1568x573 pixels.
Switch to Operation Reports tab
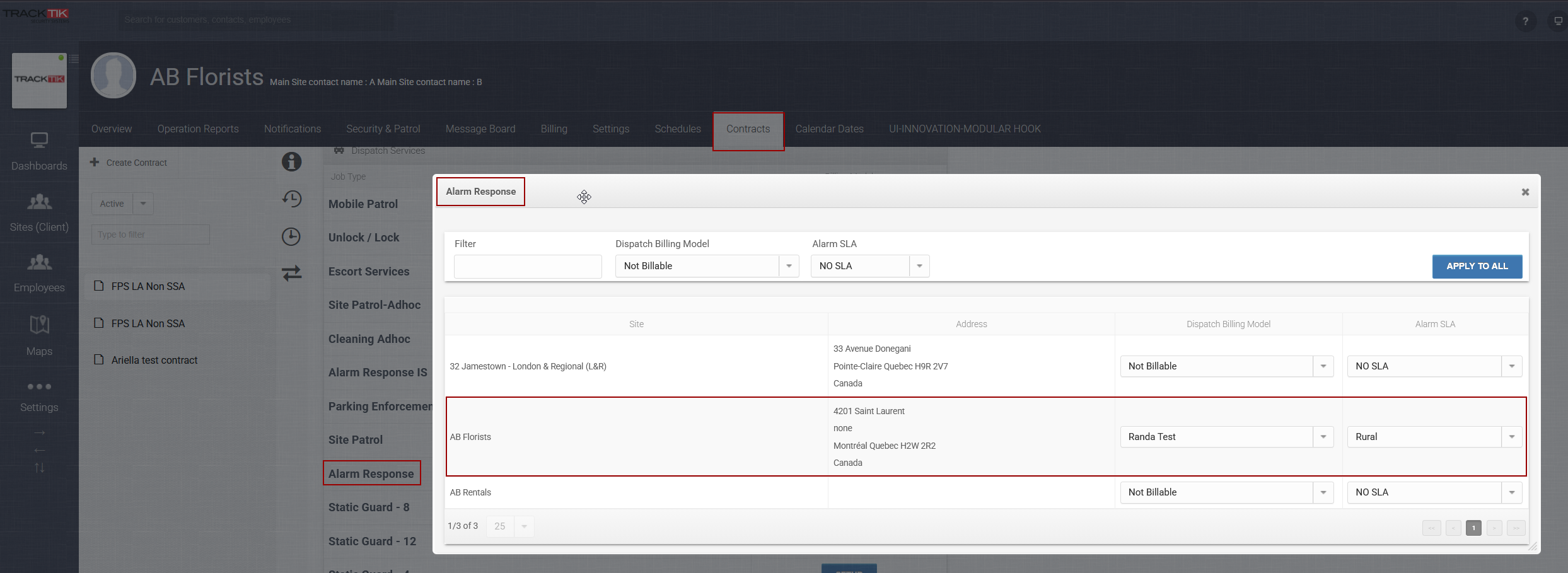point(198,129)
